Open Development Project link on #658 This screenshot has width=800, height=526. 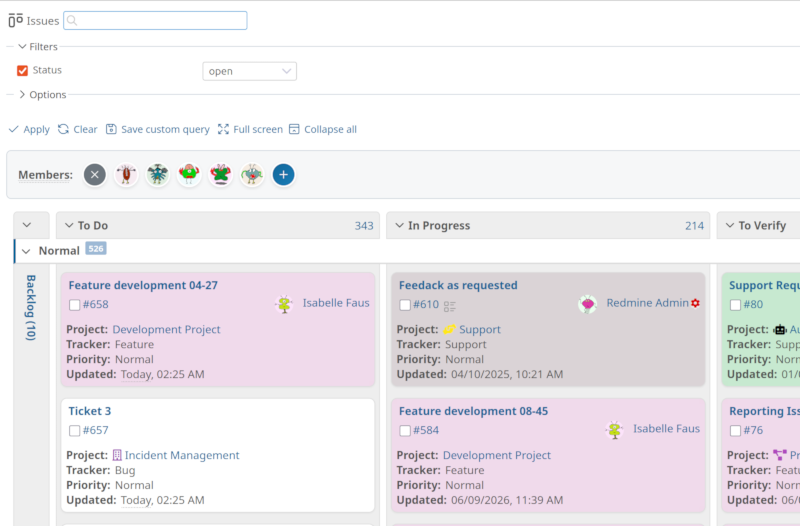[x=166, y=330]
